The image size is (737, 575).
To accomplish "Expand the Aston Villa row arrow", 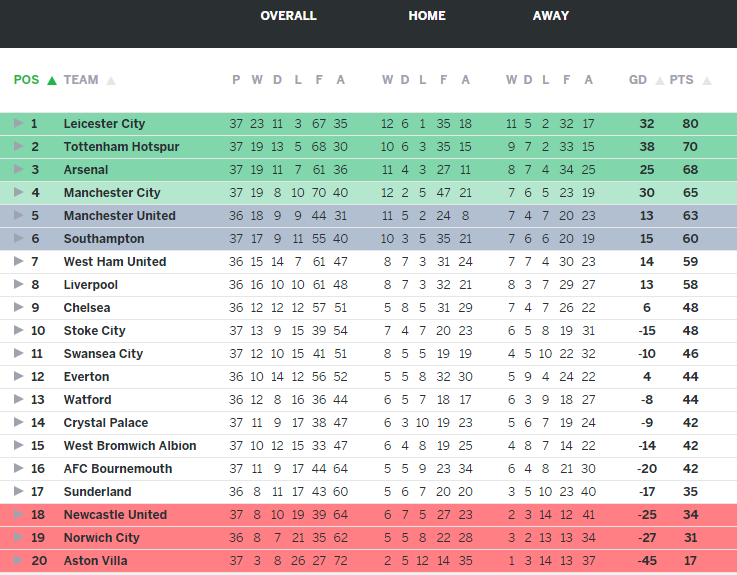I will point(18,561).
